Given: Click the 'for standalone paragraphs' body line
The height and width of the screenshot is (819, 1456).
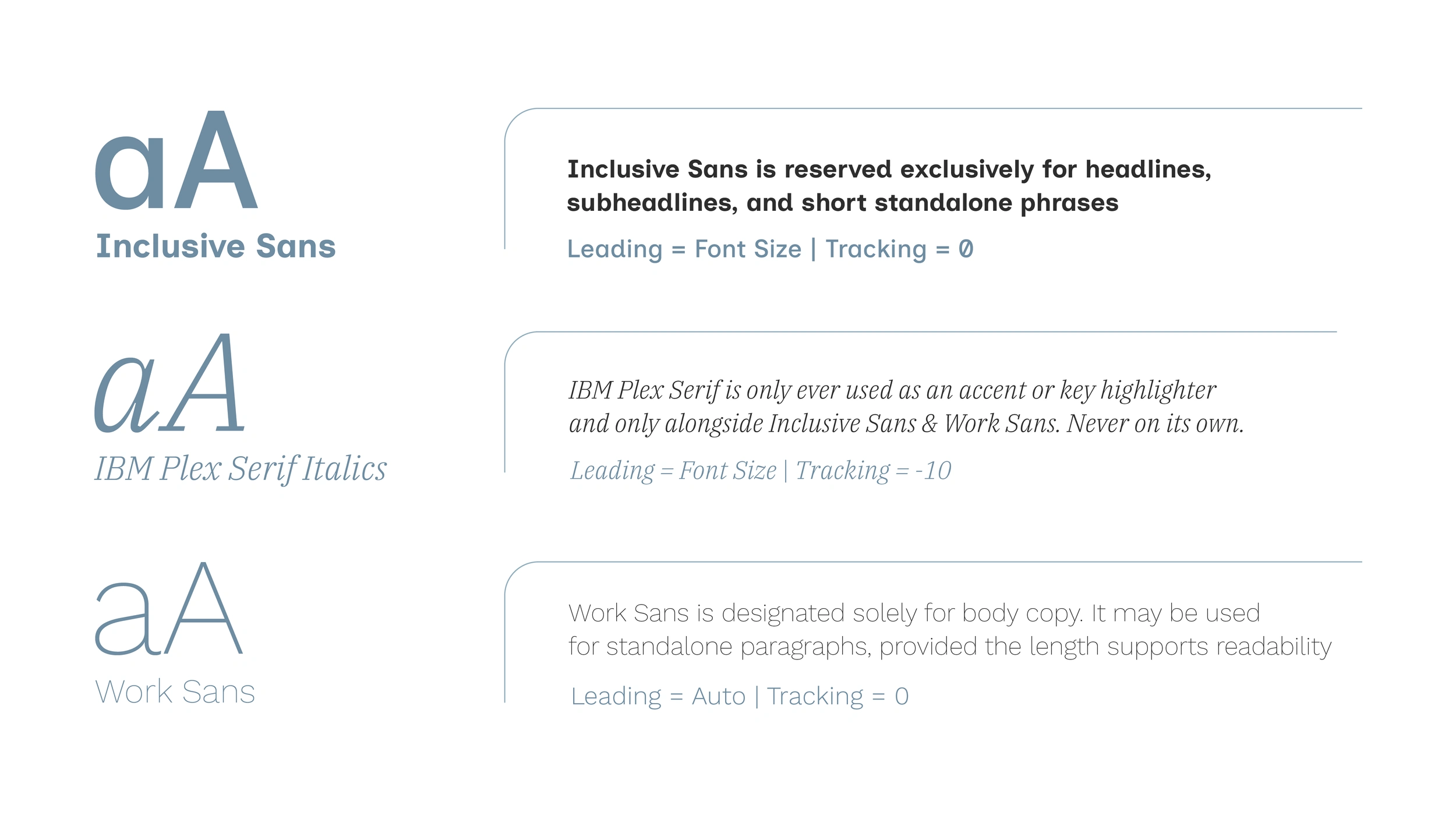Looking at the screenshot, I should (x=949, y=647).
